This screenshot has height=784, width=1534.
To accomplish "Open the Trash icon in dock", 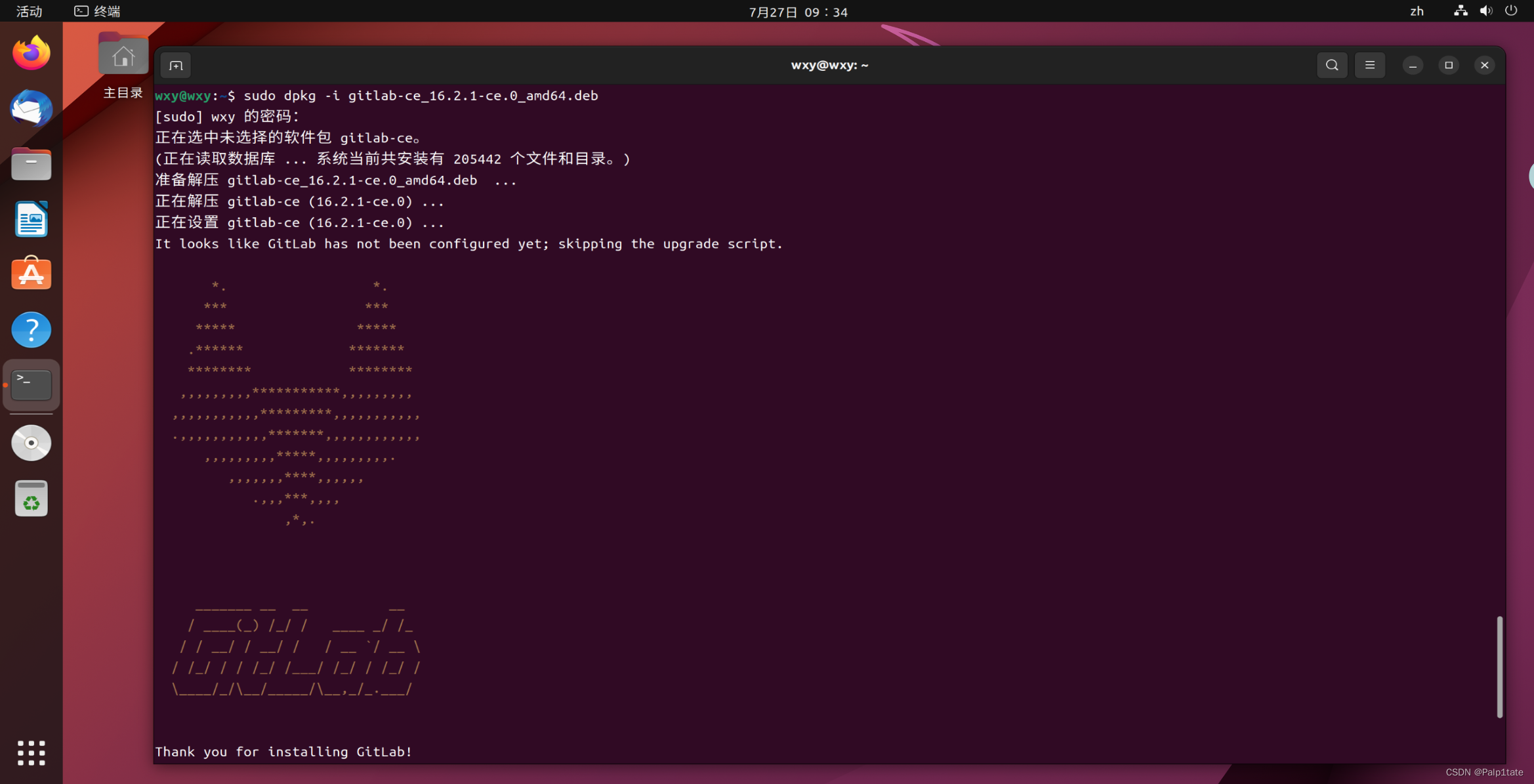I will coord(31,499).
